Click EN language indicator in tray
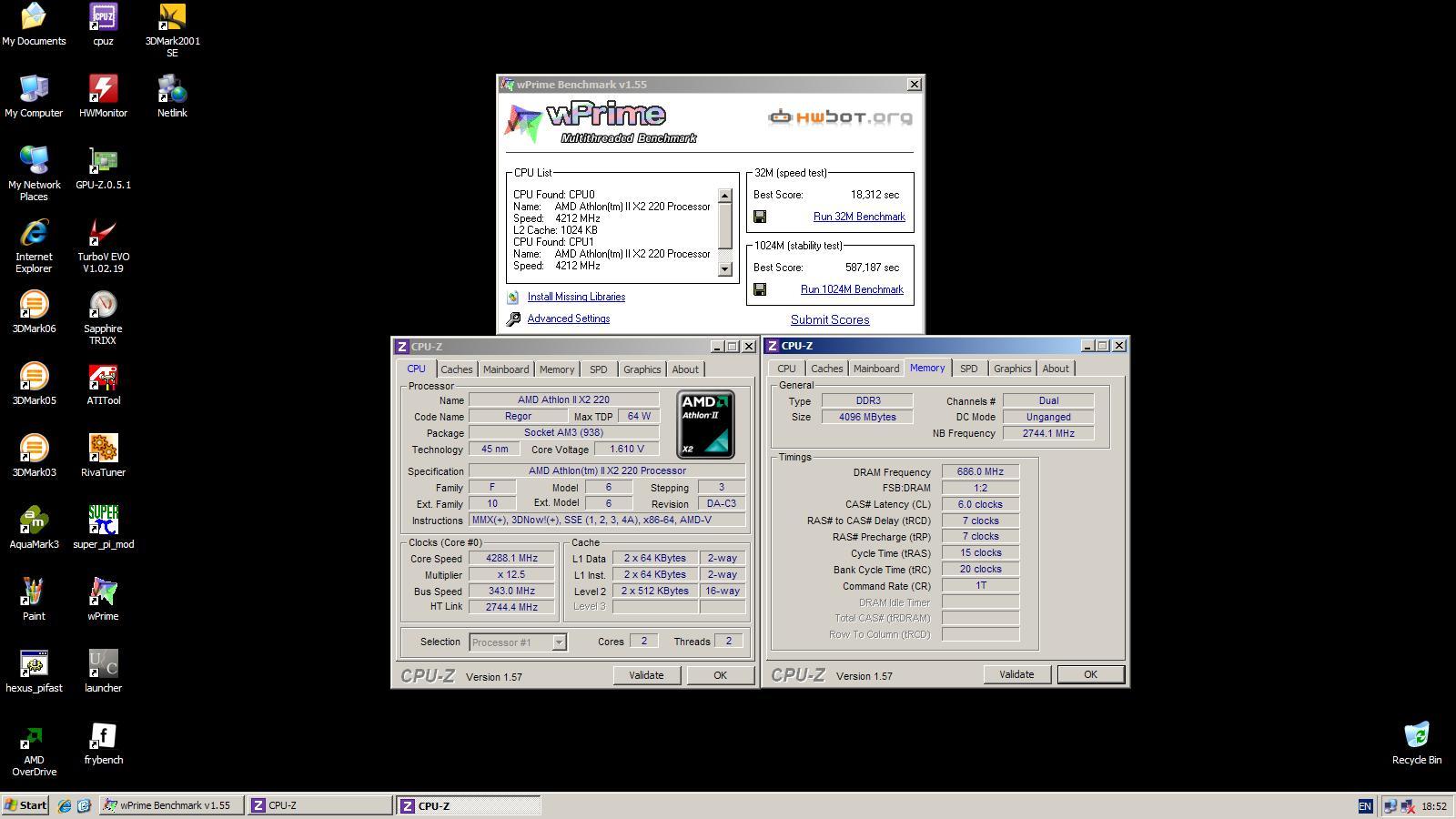 [x=1365, y=806]
